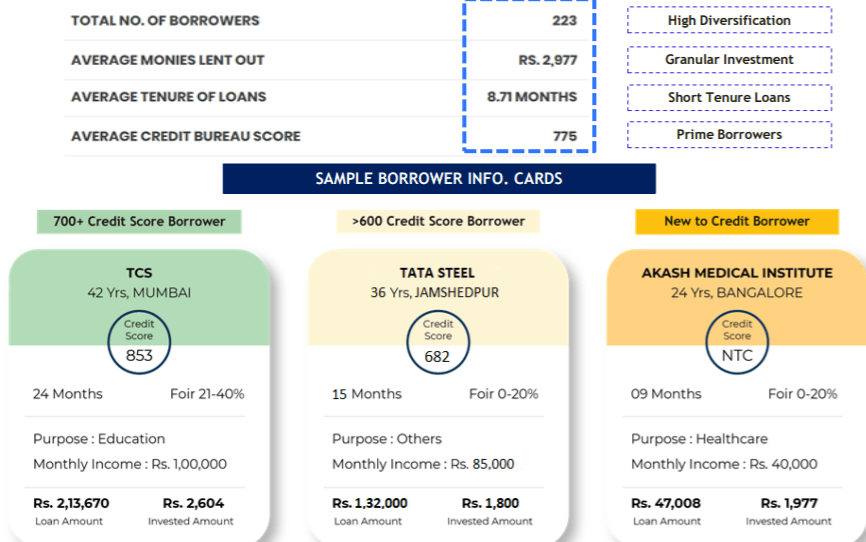
Task: Click the bureau score value 775
Action: [565, 136]
